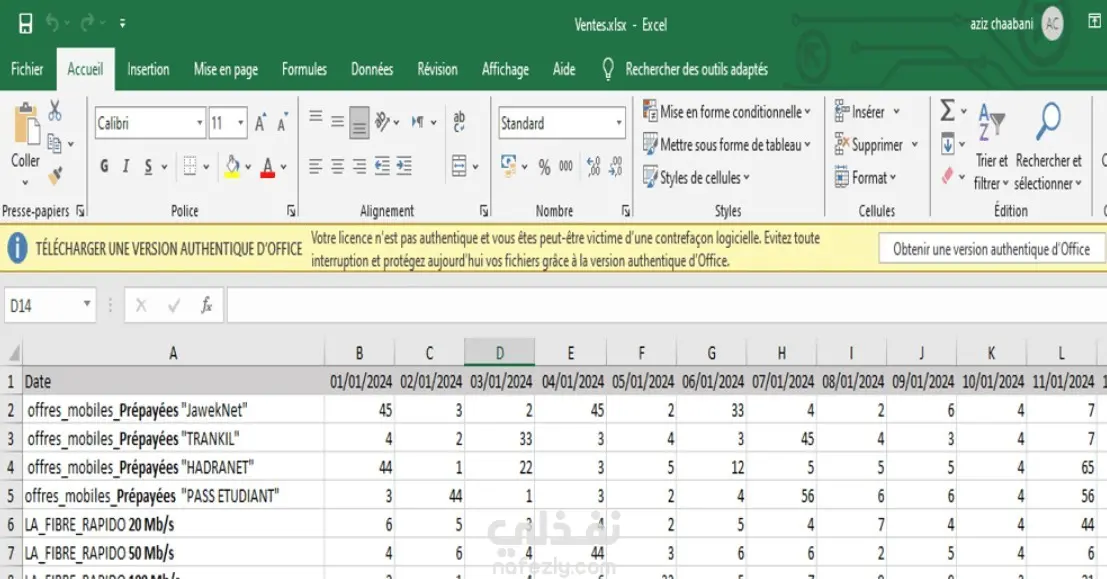Center text horizontally
The image size is (1107, 579).
(x=337, y=167)
